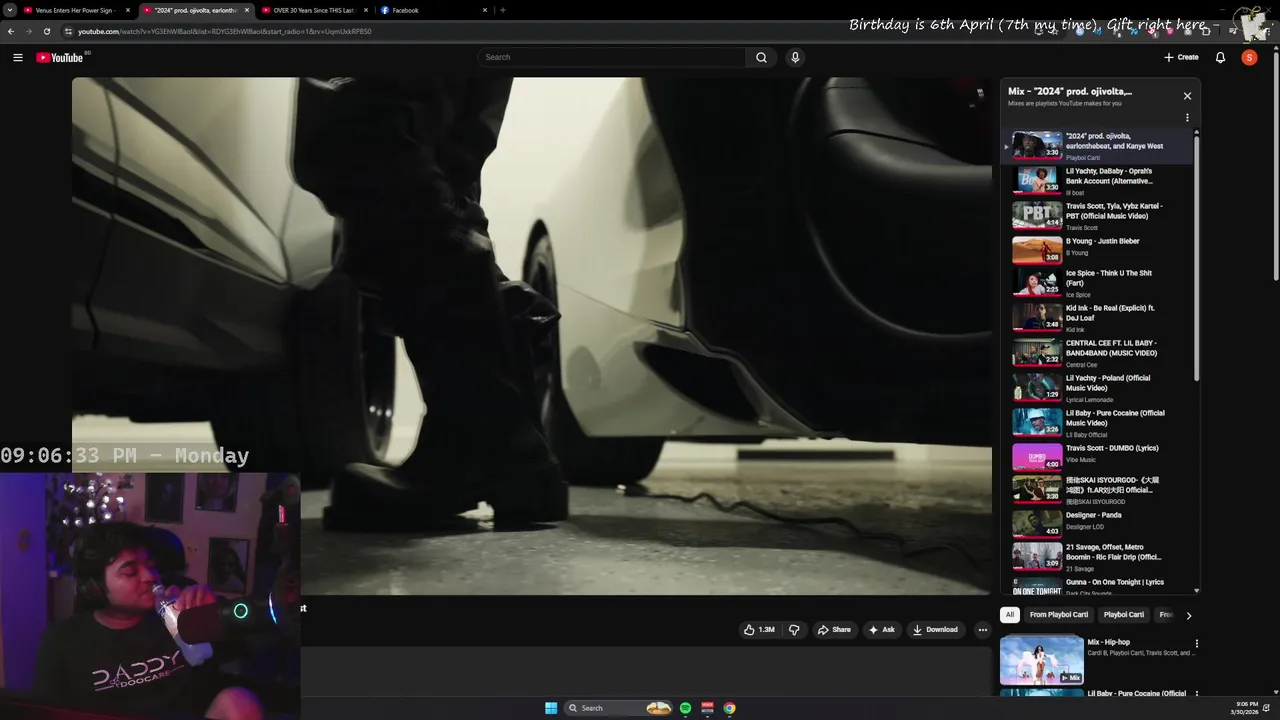1280x720 pixels.
Task: Dislike the video with thumbs down
Action: (795, 630)
